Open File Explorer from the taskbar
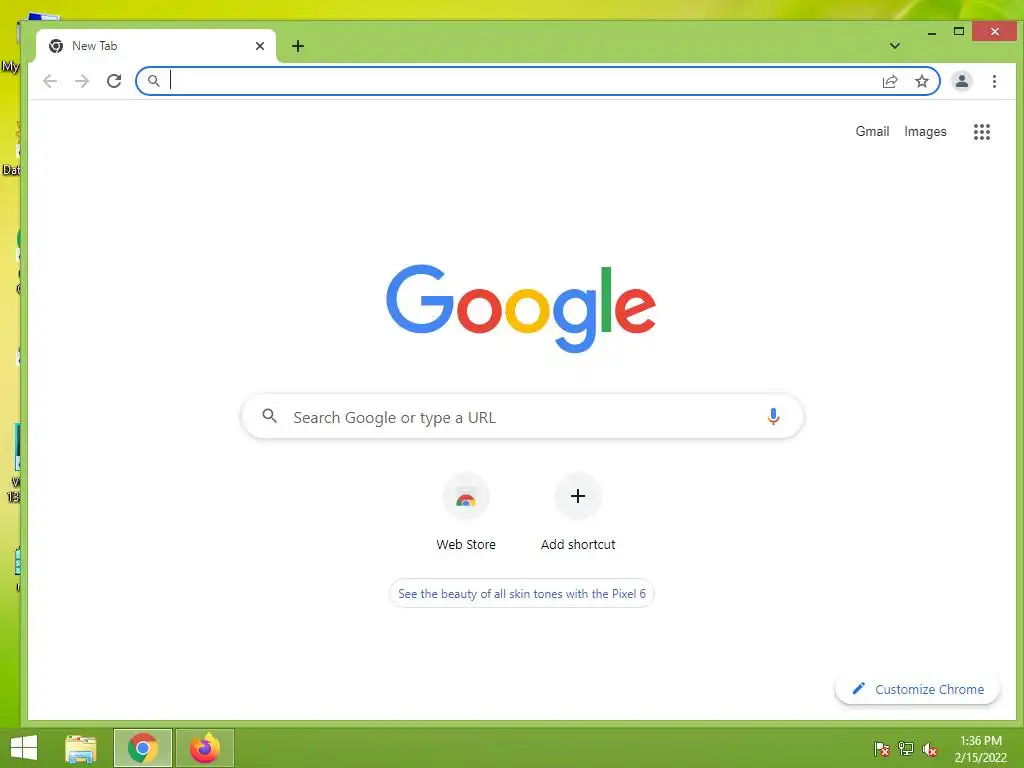This screenshot has width=1024, height=768. click(81, 748)
